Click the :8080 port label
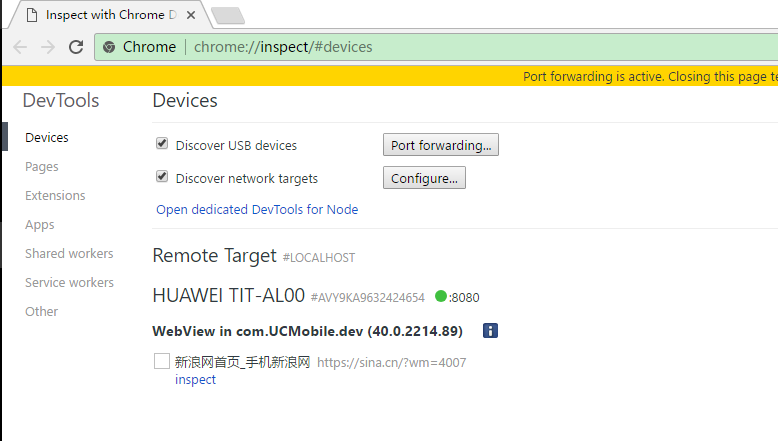Viewport: 778px width, 441px height. [x=464, y=298]
